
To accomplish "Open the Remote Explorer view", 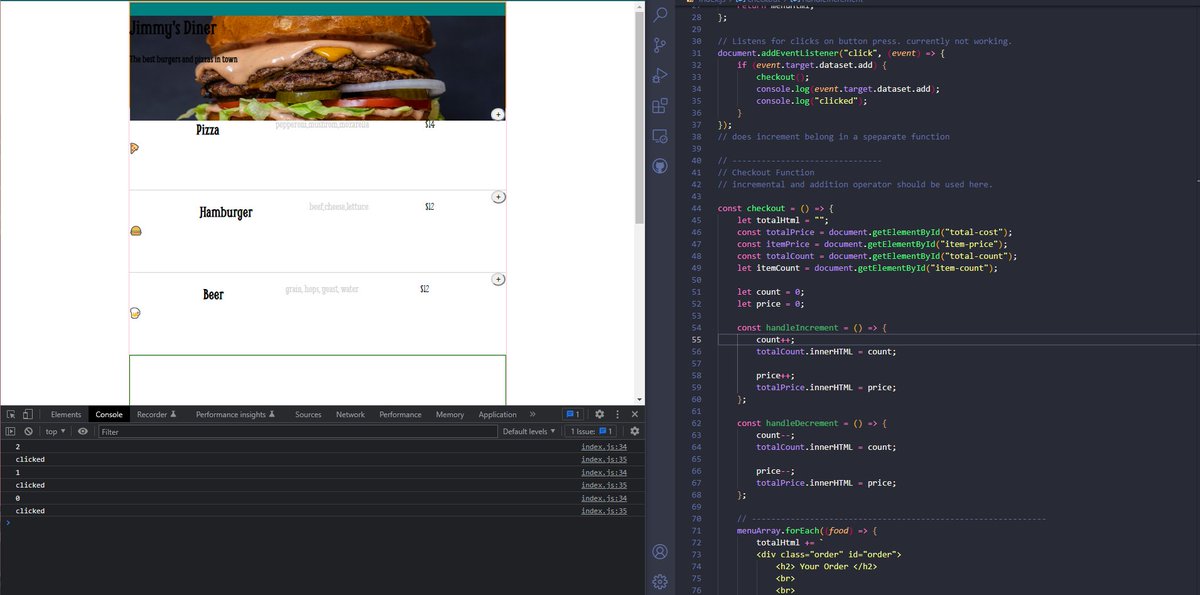I will coord(659,135).
